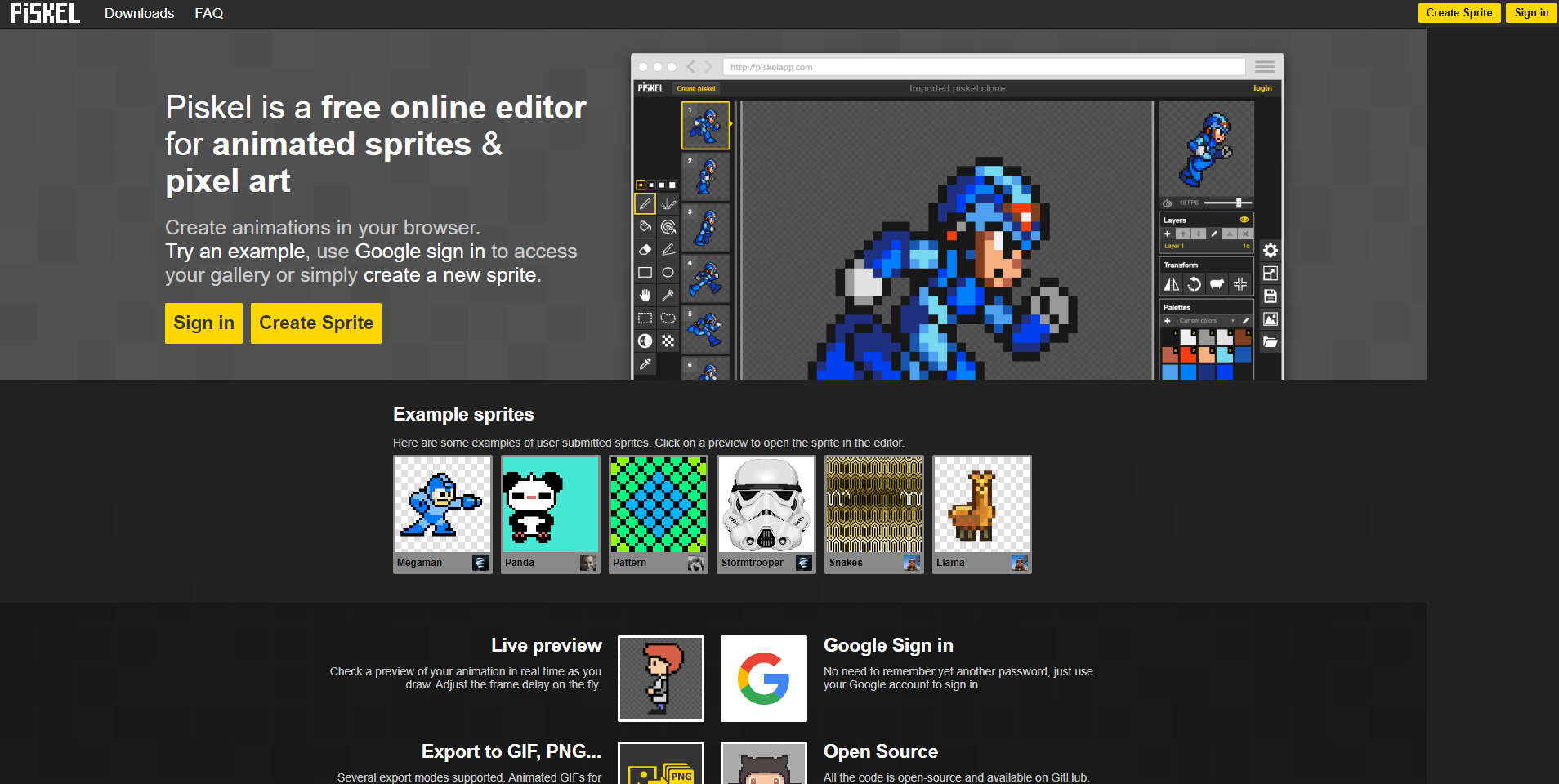
Task: Click the author avatar on Snakes card
Action: pos(912,563)
